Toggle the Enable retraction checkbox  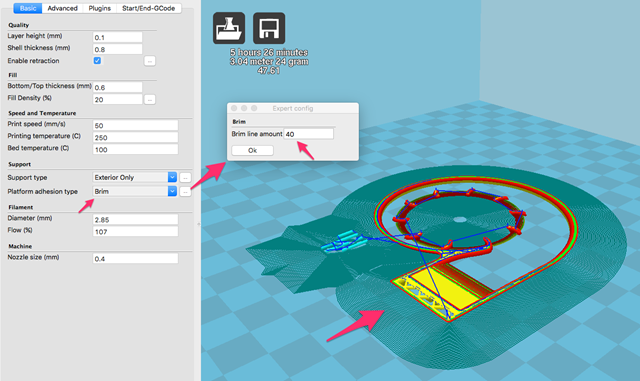[x=97, y=61]
